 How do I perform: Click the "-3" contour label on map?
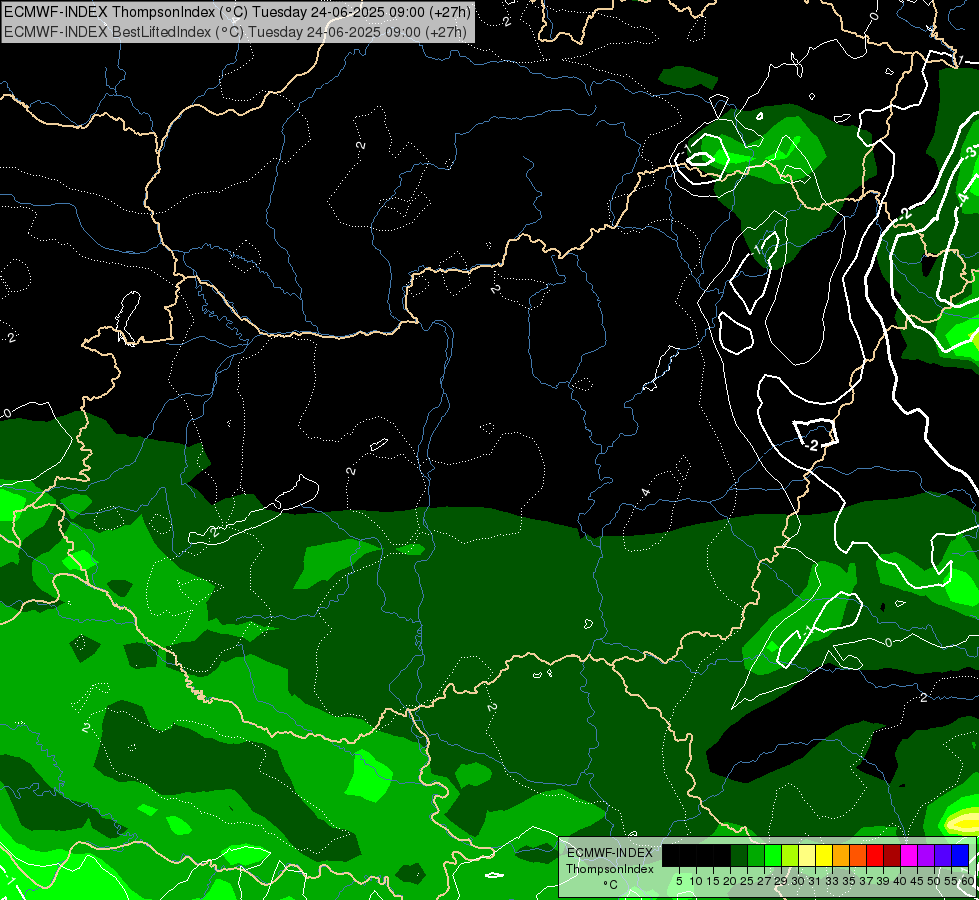[x=972, y=152]
